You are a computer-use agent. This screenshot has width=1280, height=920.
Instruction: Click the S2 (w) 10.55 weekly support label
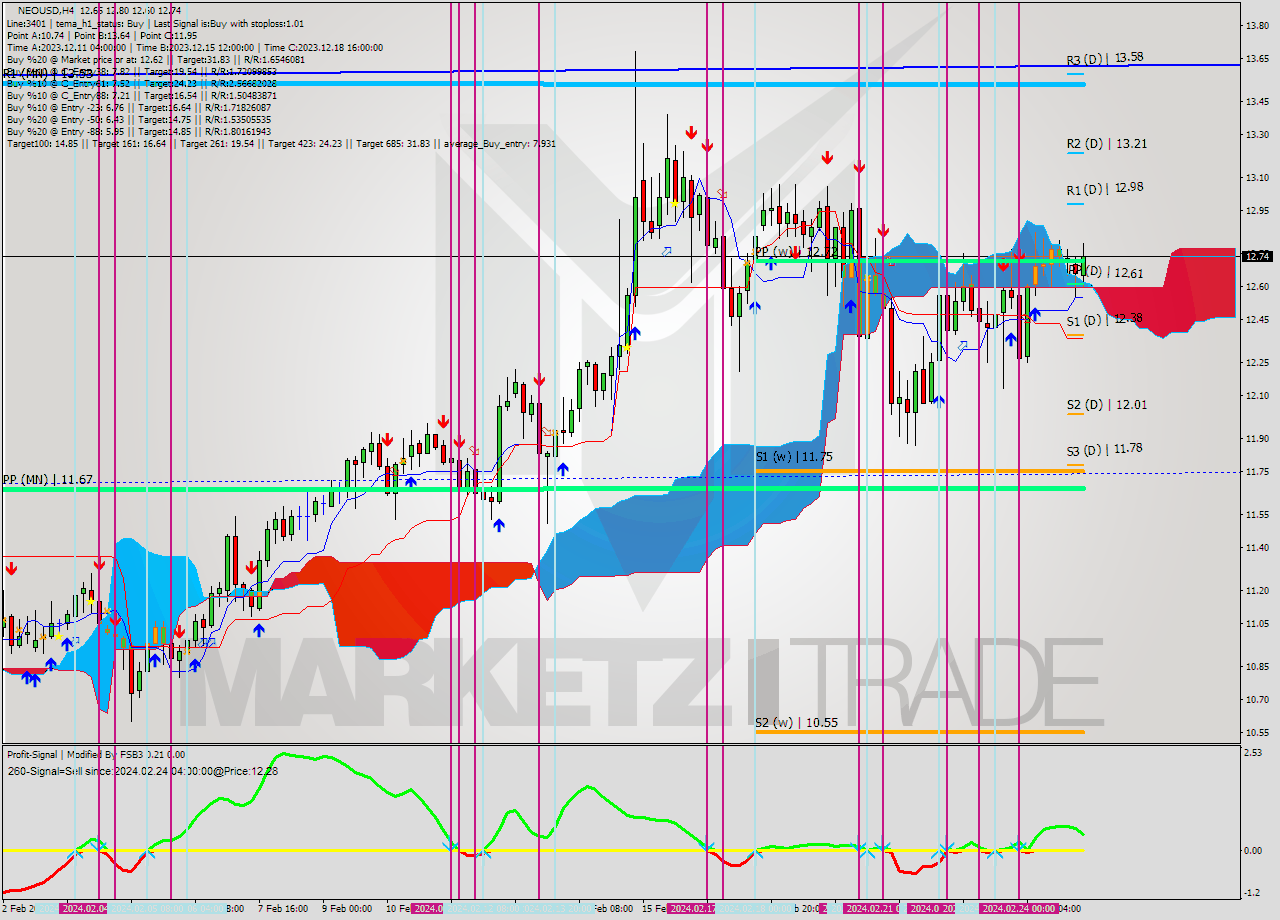795,722
